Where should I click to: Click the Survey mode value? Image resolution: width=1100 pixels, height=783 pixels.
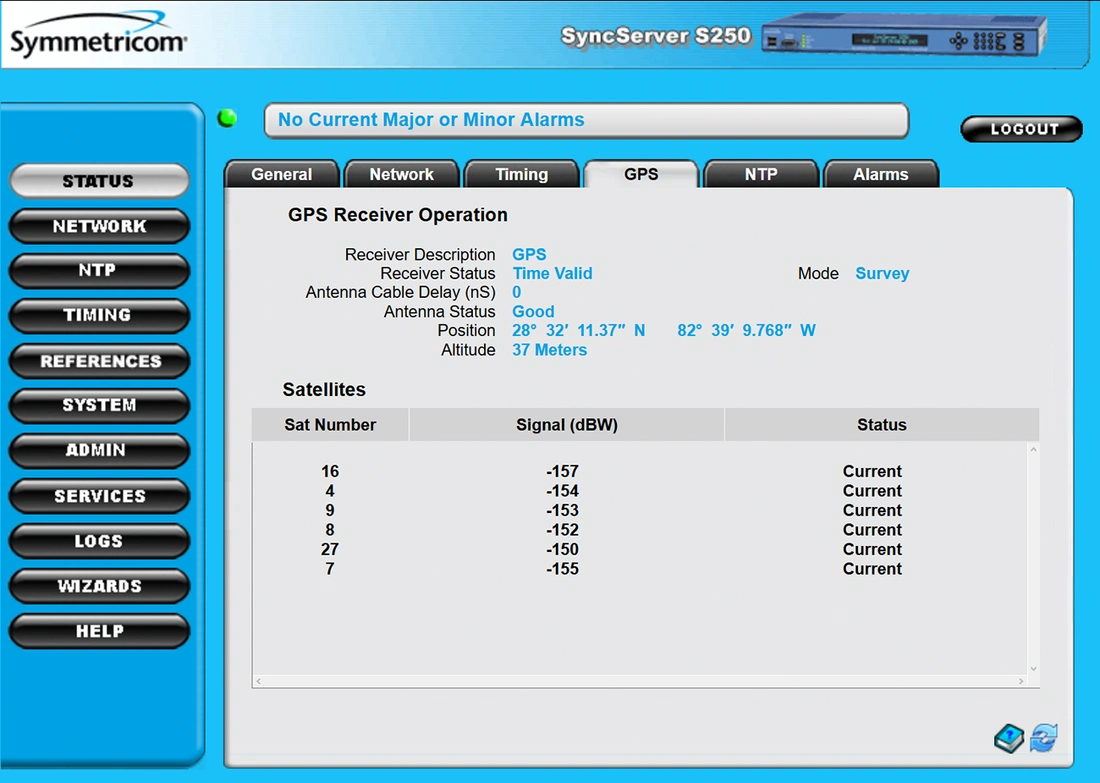click(882, 274)
